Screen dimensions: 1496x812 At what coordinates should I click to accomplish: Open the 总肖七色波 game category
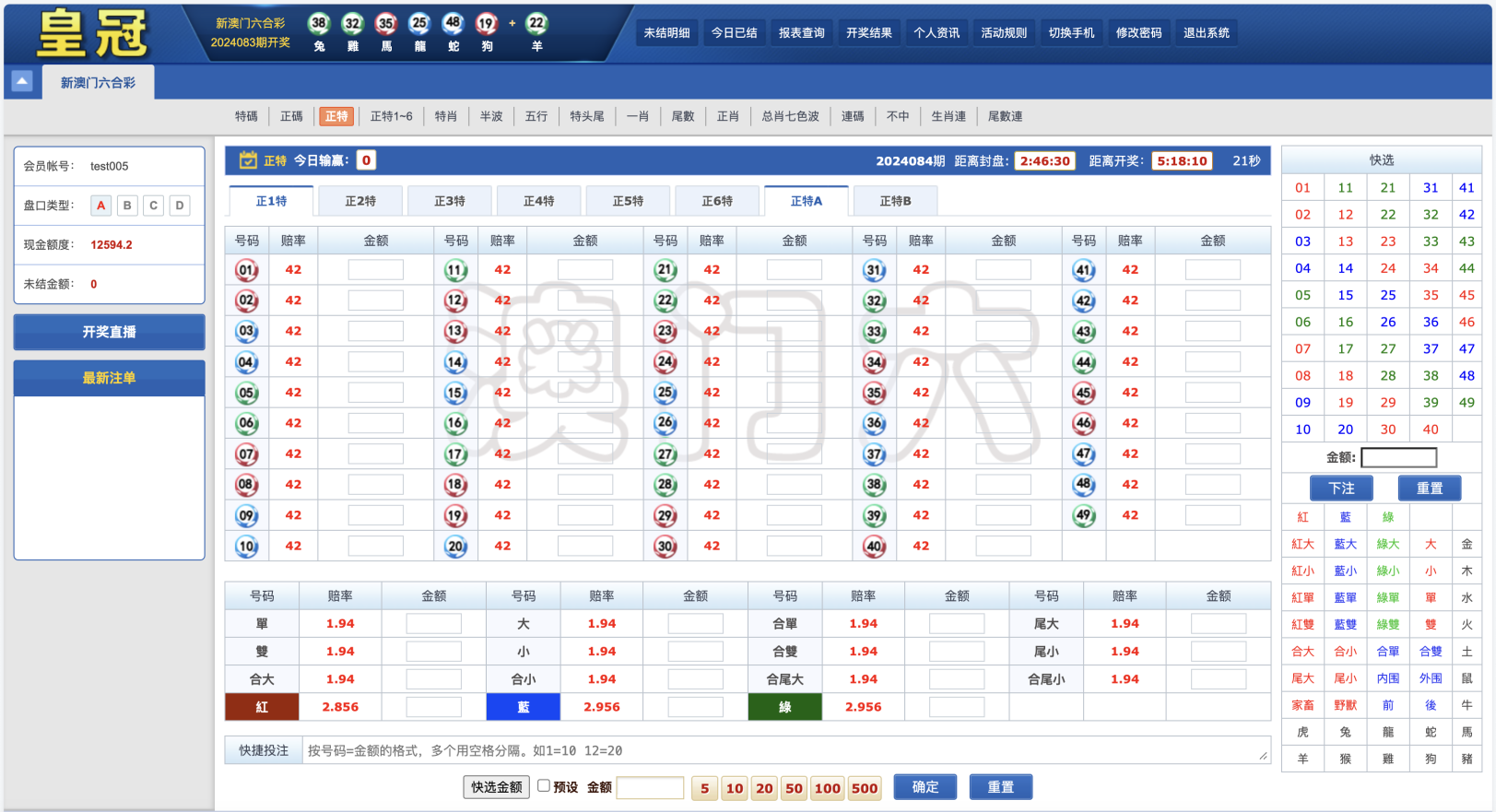(x=790, y=116)
